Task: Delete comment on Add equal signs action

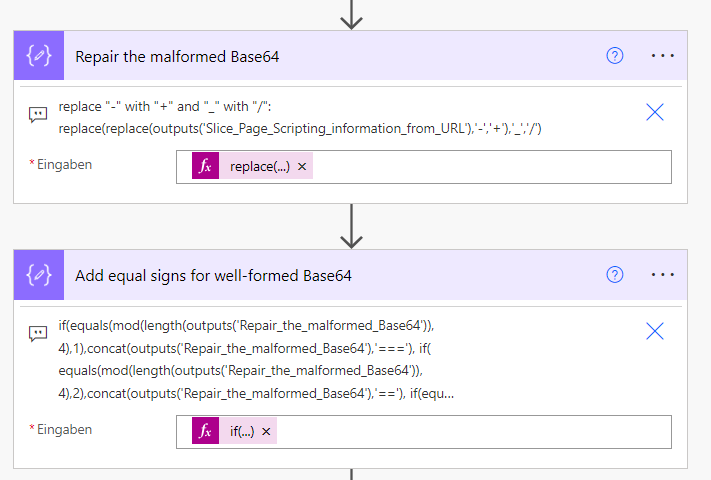Action: point(654,331)
